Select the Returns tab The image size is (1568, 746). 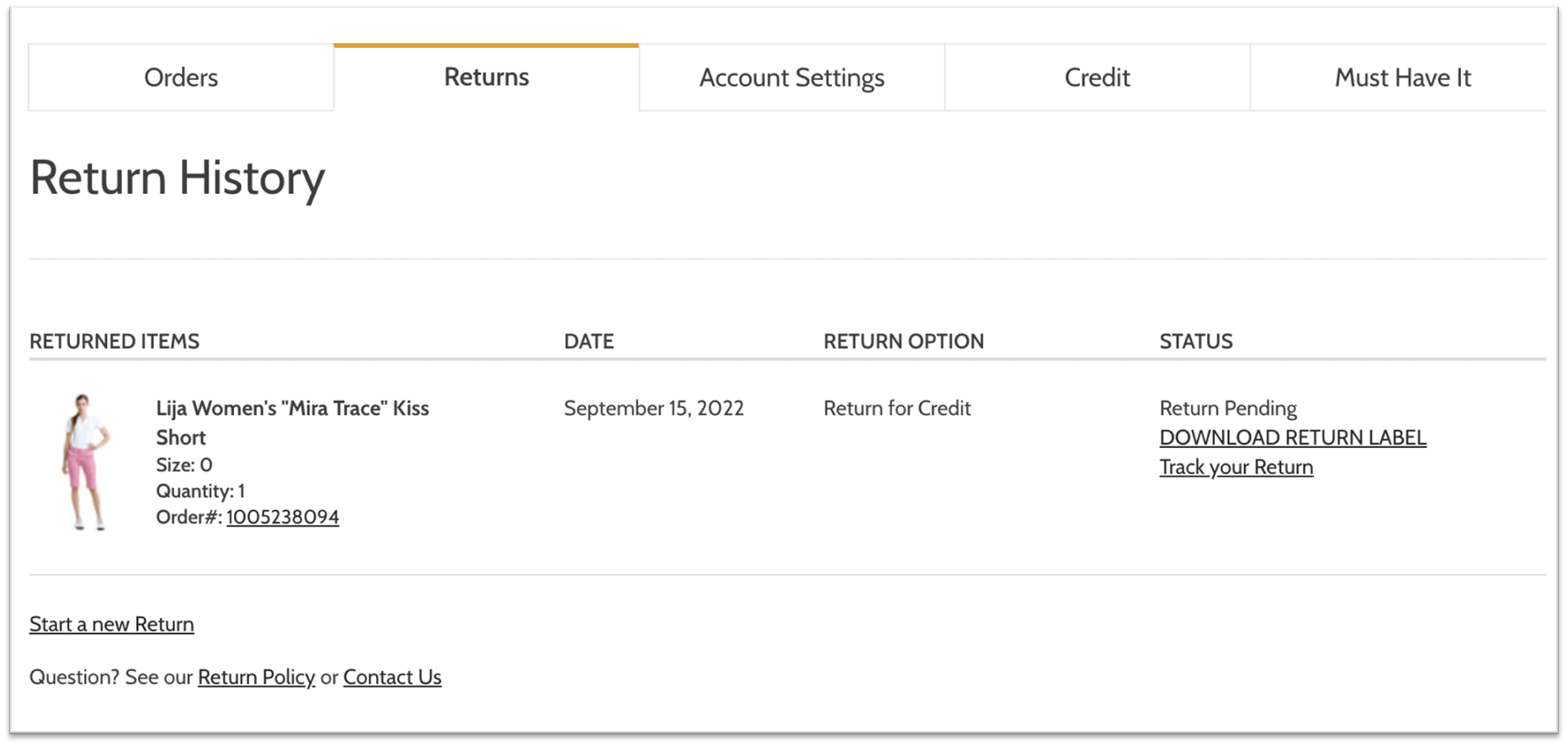coord(486,77)
